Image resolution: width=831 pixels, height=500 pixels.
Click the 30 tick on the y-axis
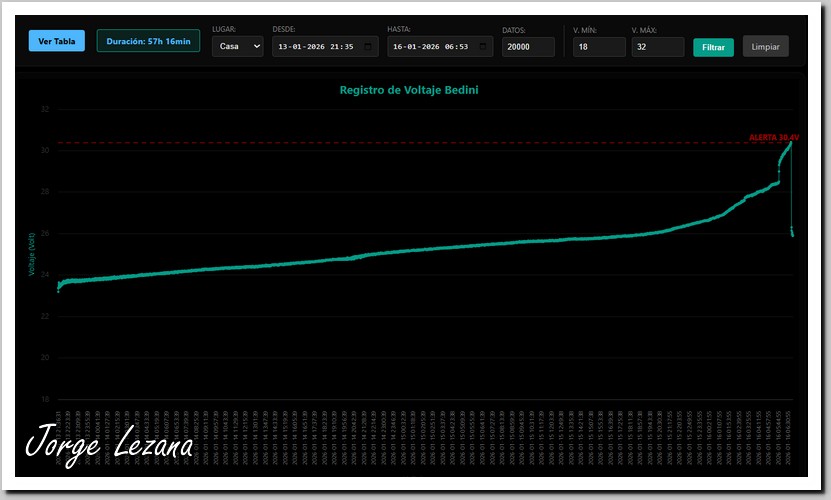pyautogui.click(x=45, y=151)
